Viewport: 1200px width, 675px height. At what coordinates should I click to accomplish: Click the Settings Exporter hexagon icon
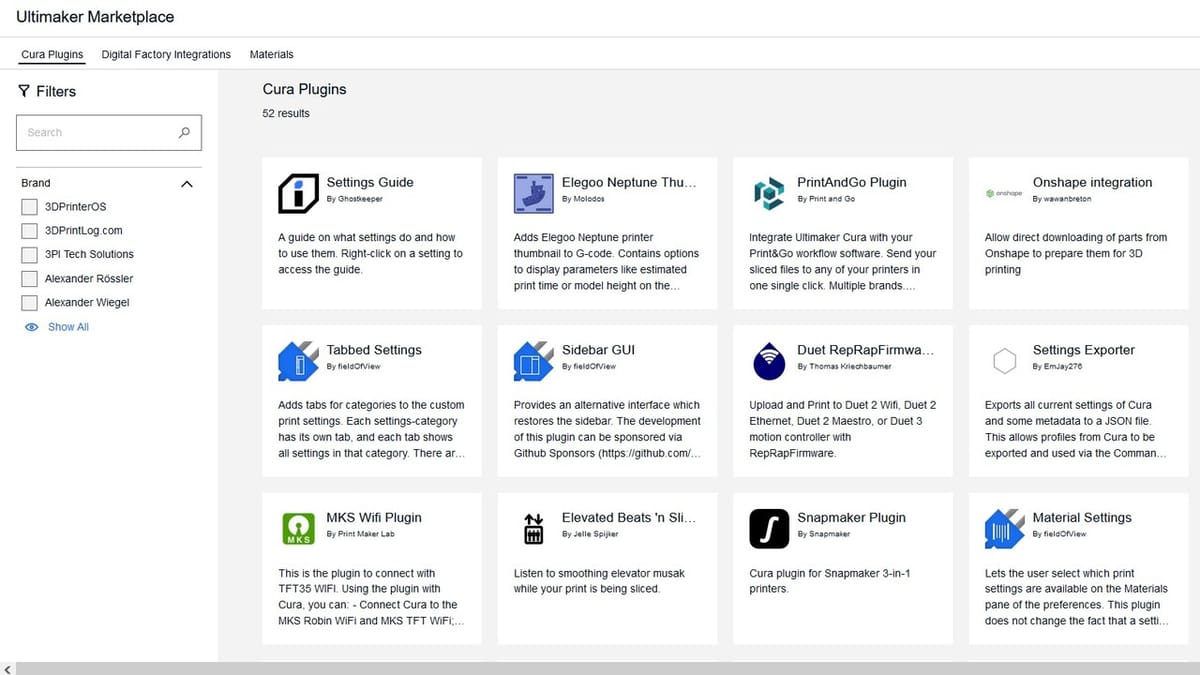[1004, 361]
